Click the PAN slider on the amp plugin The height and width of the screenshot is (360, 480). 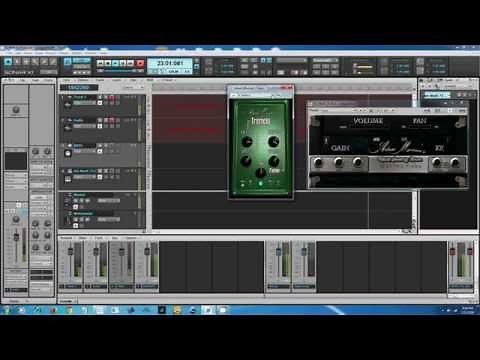420,127
